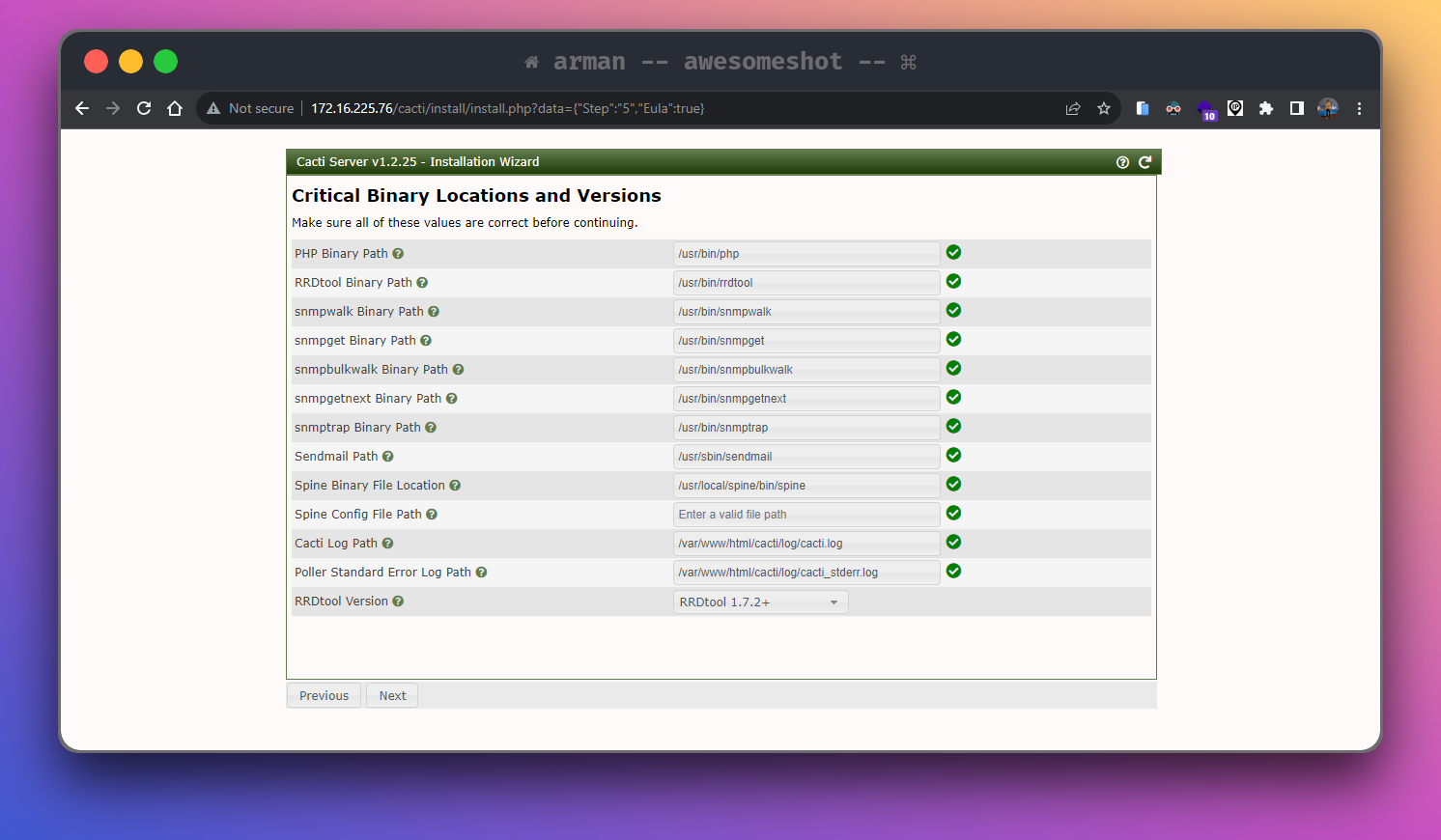Show help for RRDtool Binary Path

pos(422,283)
